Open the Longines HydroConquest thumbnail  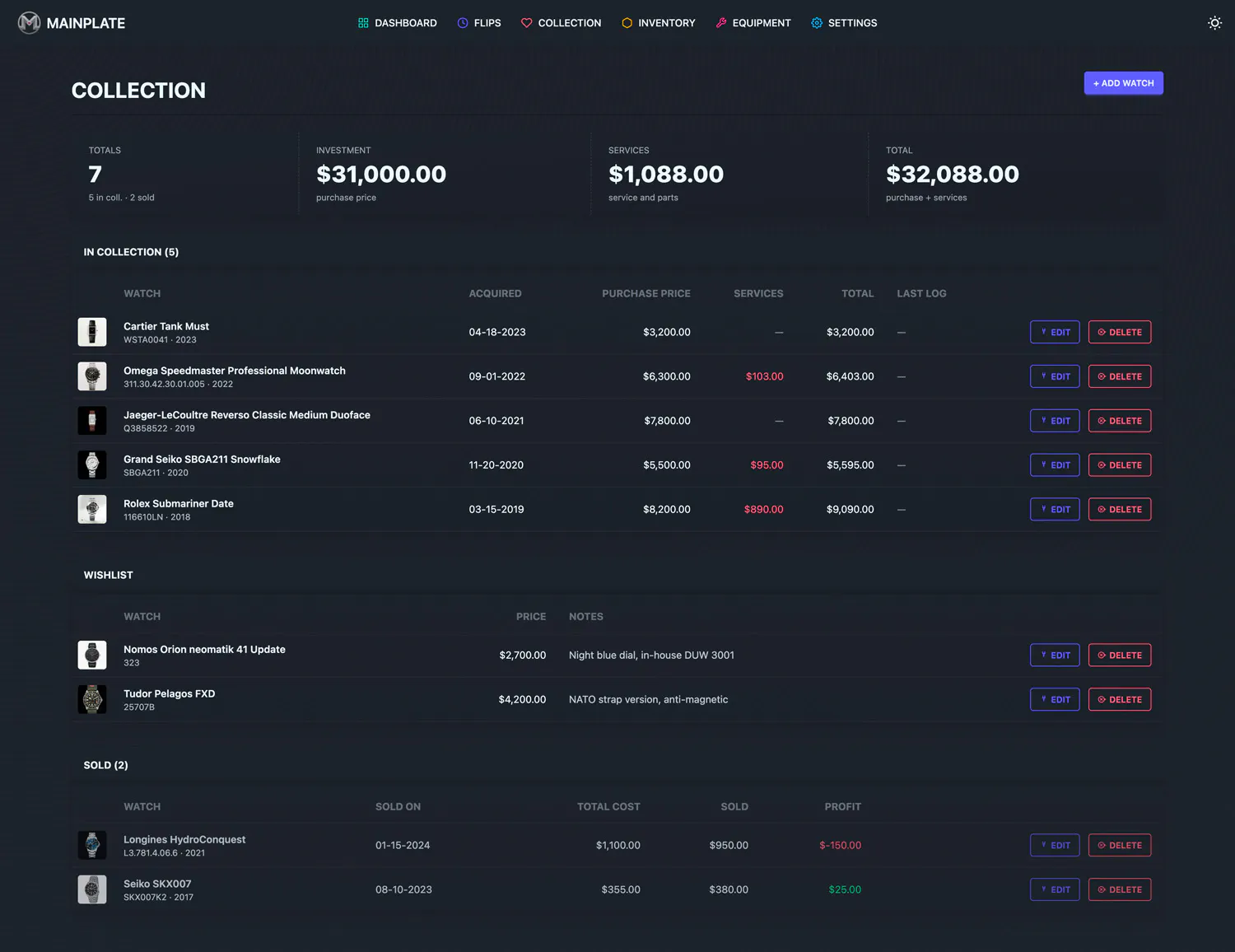(x=92, y=845)
